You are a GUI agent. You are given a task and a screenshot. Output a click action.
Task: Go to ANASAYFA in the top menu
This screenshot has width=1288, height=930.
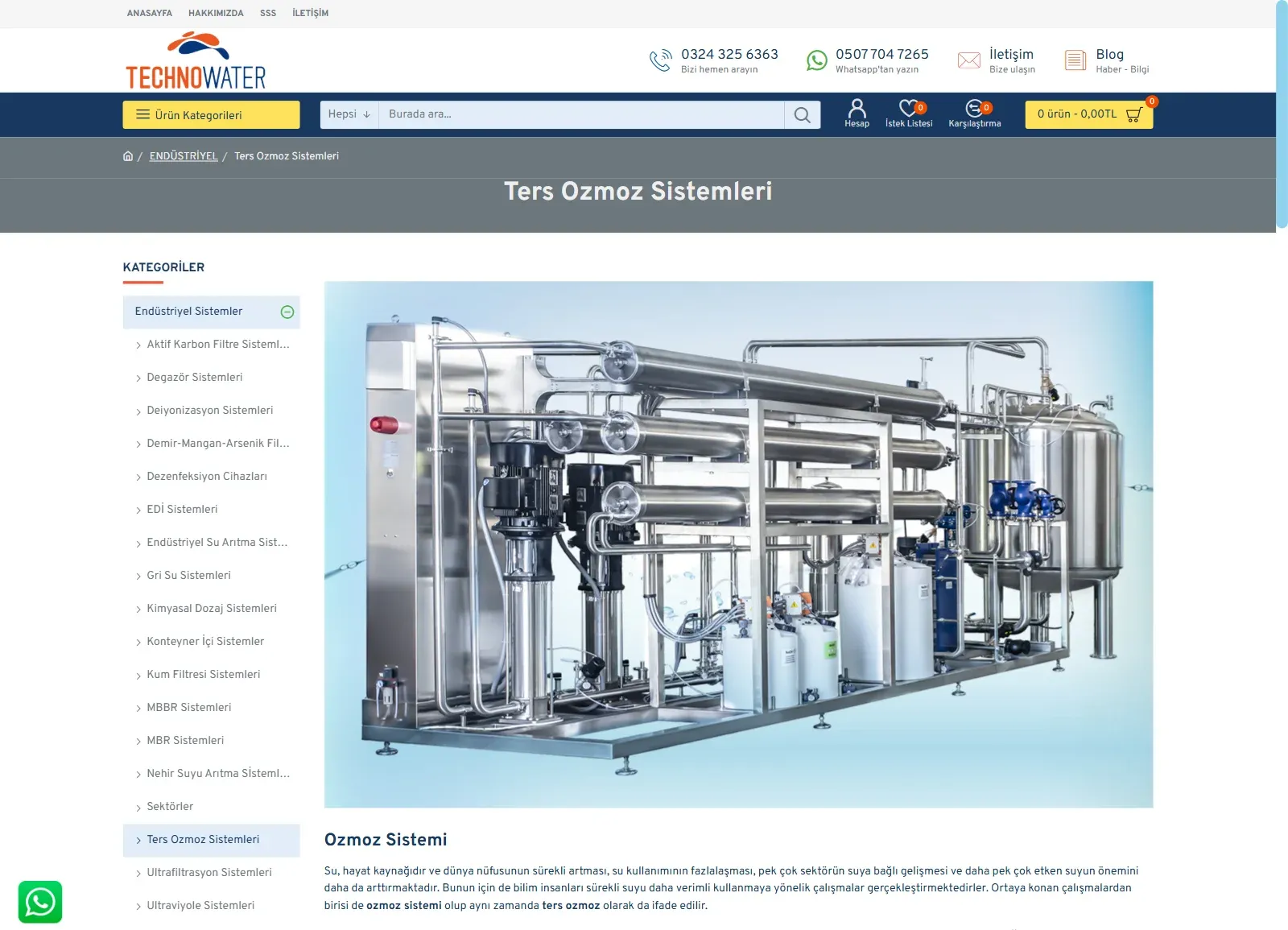[x=150, y=14]
